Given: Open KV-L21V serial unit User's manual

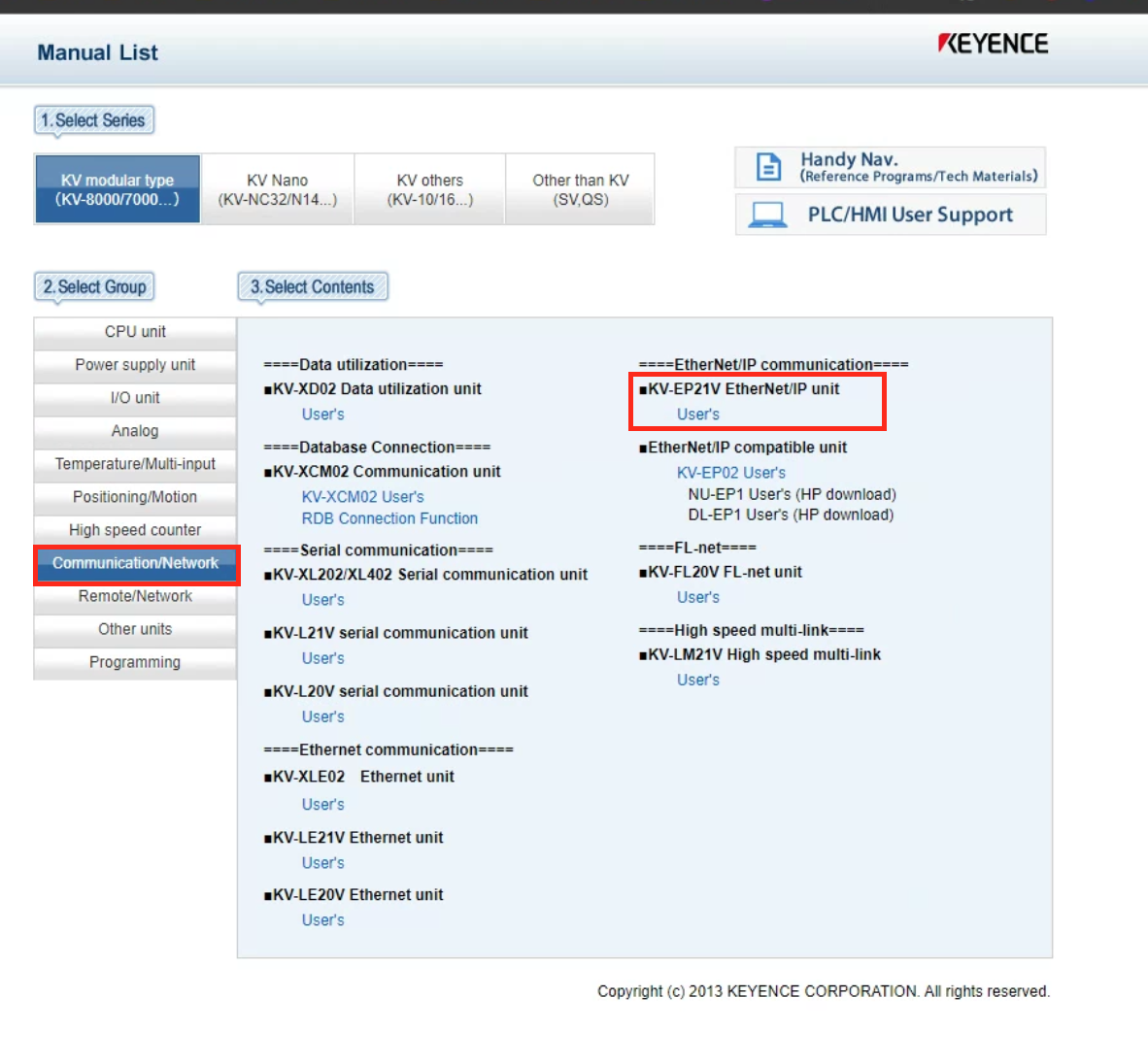Looking at the screenshot, I should [322, 658].
